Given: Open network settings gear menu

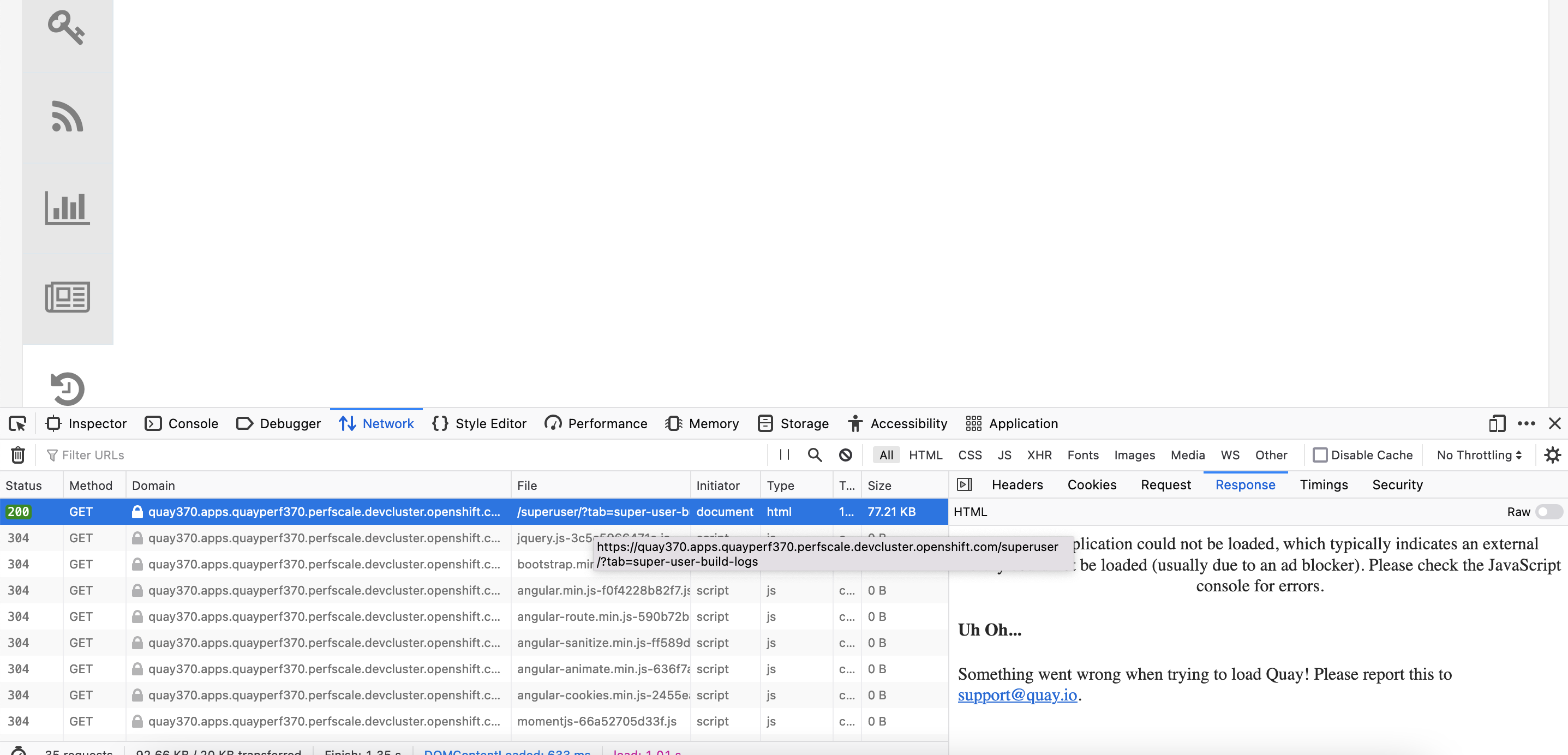Looking at the screenshot, I should point(1552,455).
